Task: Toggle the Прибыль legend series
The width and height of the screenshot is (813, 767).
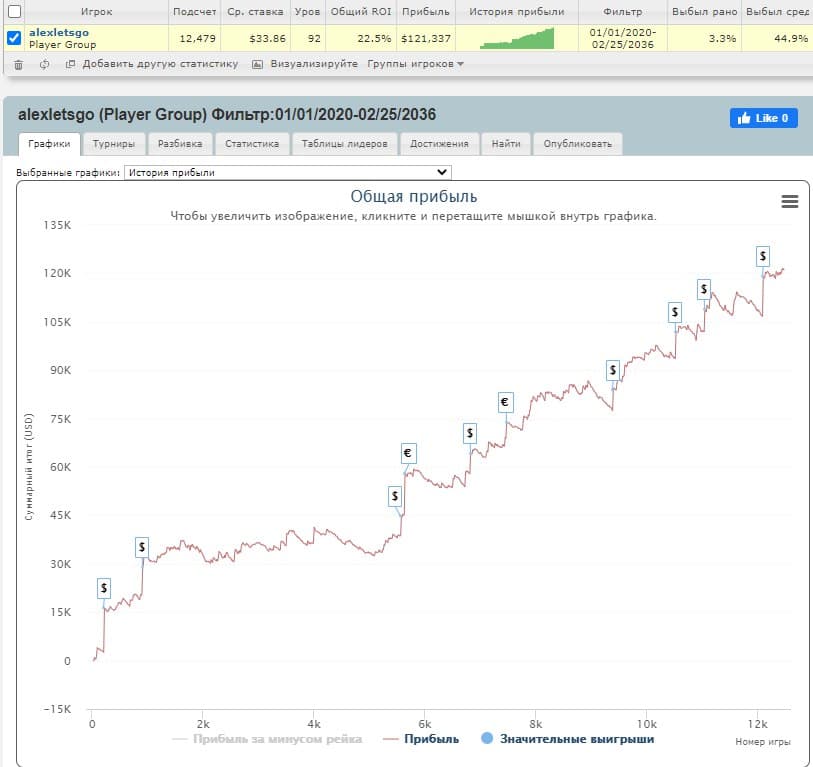Action: (x=421, y=739)
